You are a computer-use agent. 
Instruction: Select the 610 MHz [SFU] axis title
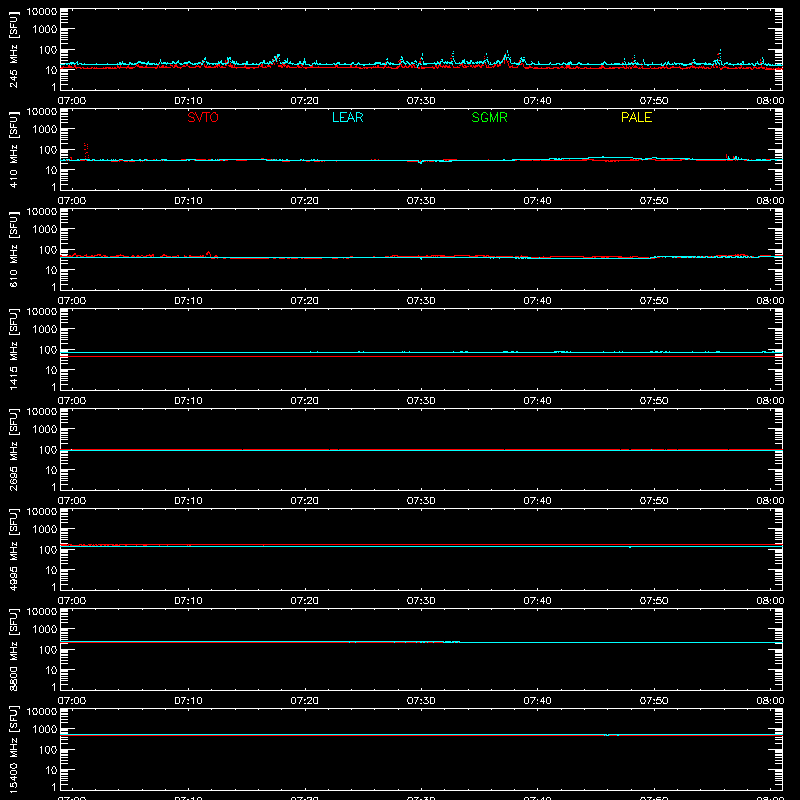click(x=13, y=249)
